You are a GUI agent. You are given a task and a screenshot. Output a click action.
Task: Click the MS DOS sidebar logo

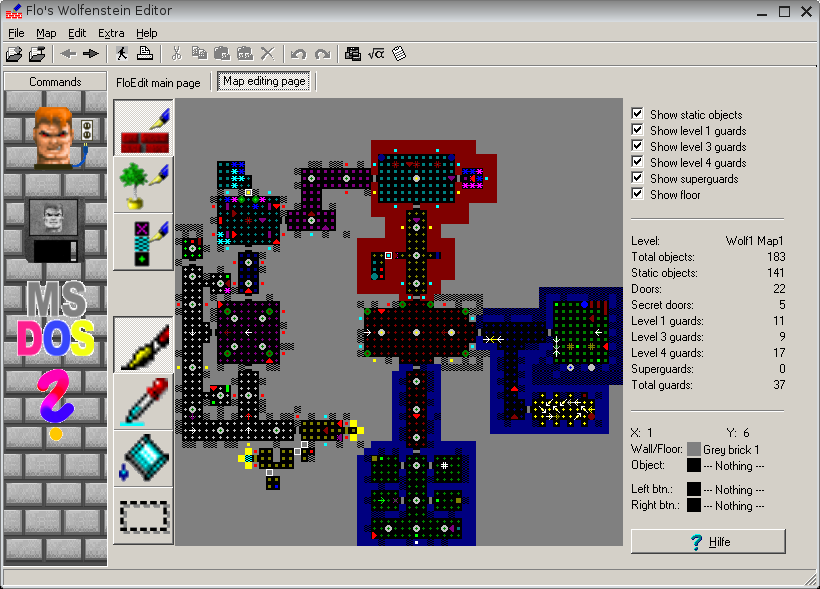(56, 319)
